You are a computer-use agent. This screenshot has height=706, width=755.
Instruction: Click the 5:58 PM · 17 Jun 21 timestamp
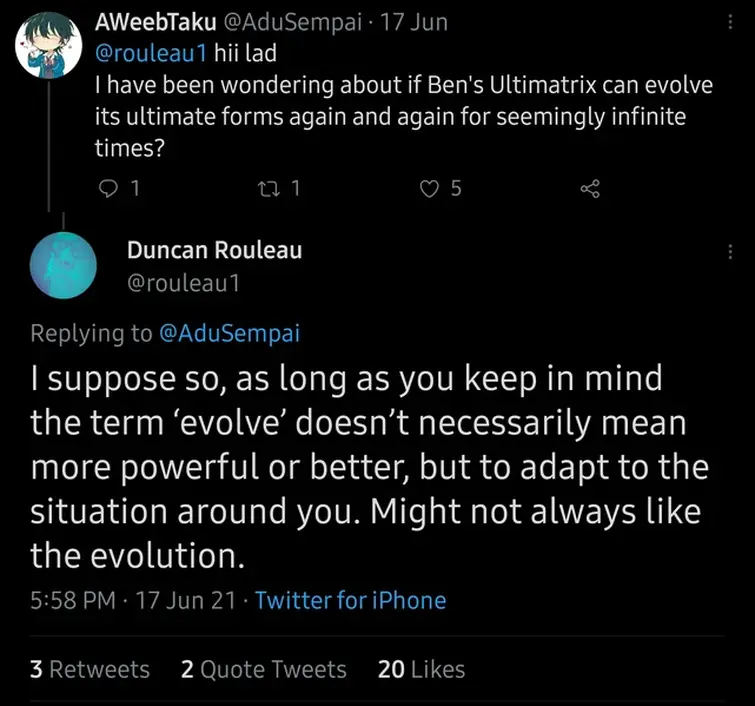tap(133, 600)
